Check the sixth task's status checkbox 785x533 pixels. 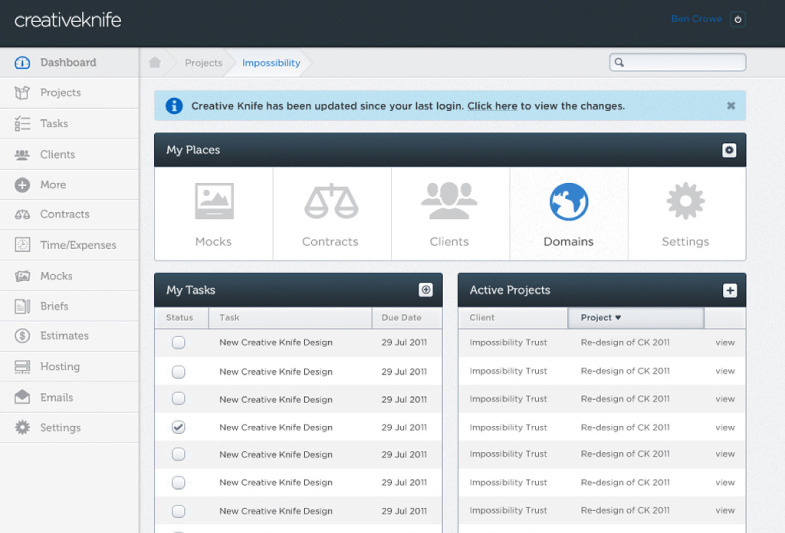tap(178, 482)
